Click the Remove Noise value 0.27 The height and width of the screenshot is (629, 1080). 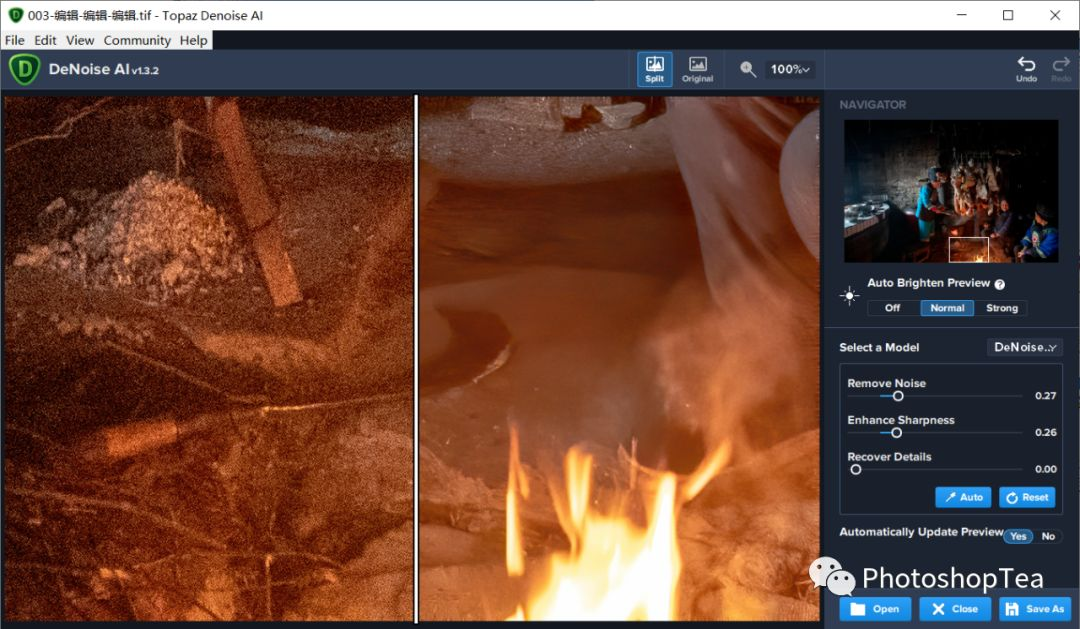pos(1045,395)
